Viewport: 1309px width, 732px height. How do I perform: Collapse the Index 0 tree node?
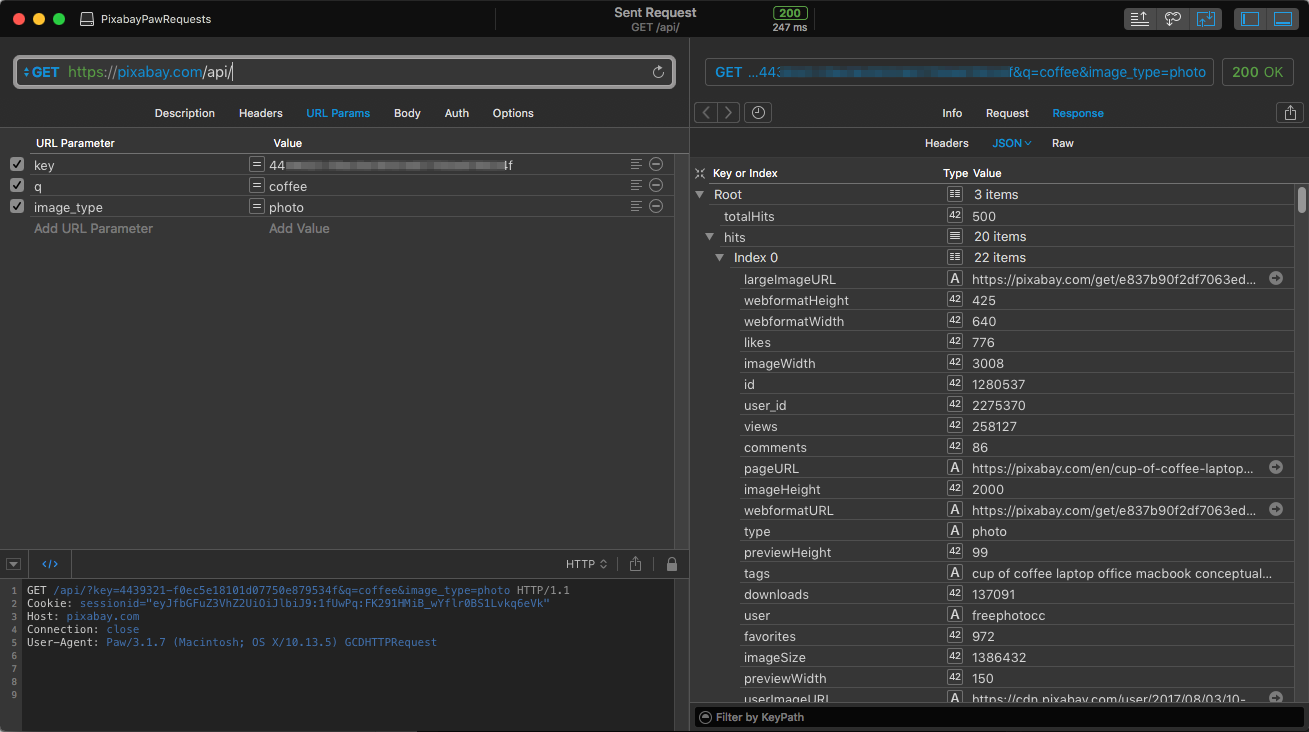(719, 258)
